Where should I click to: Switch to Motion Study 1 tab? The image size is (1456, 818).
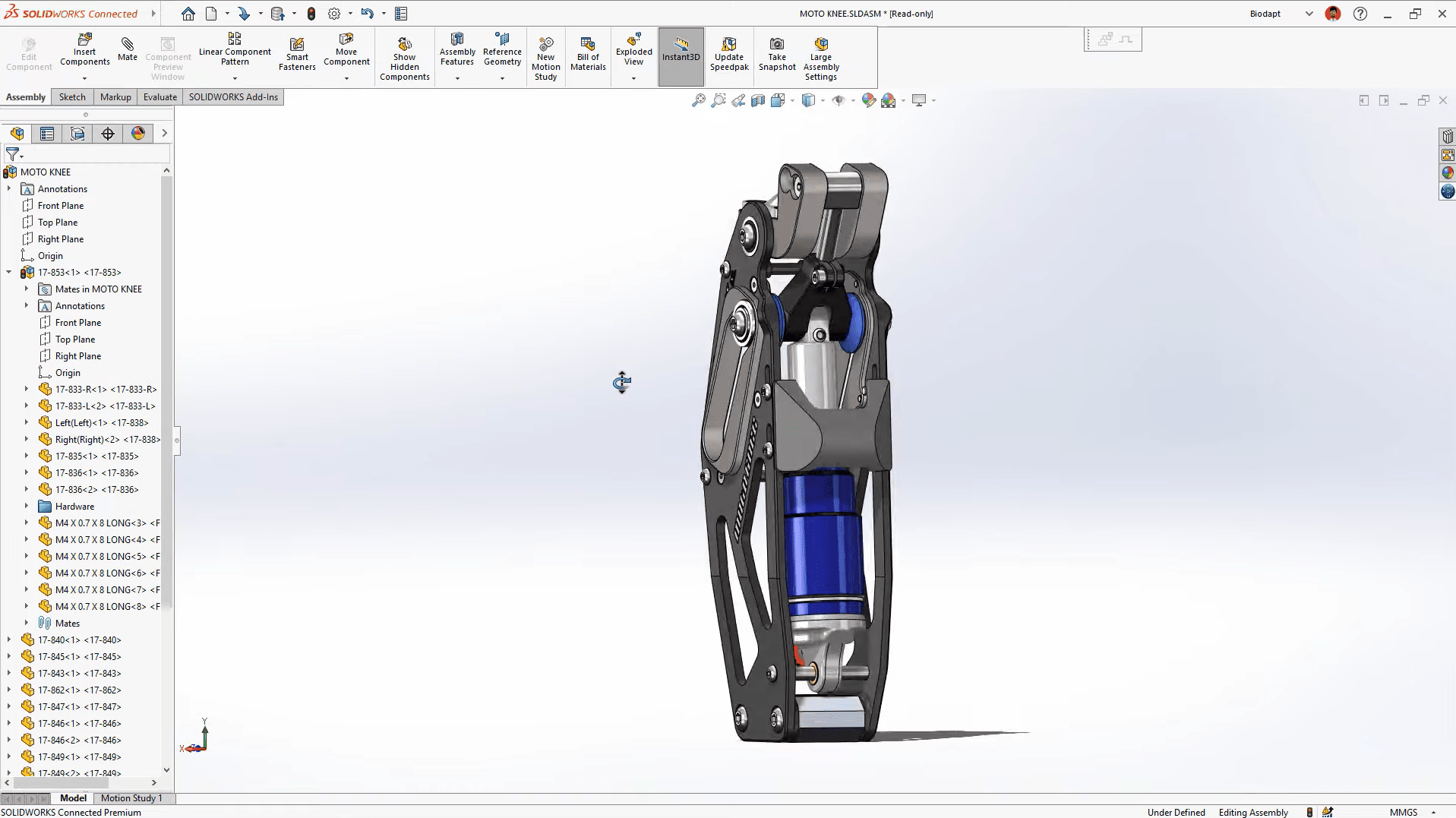[x=131, y=797]
